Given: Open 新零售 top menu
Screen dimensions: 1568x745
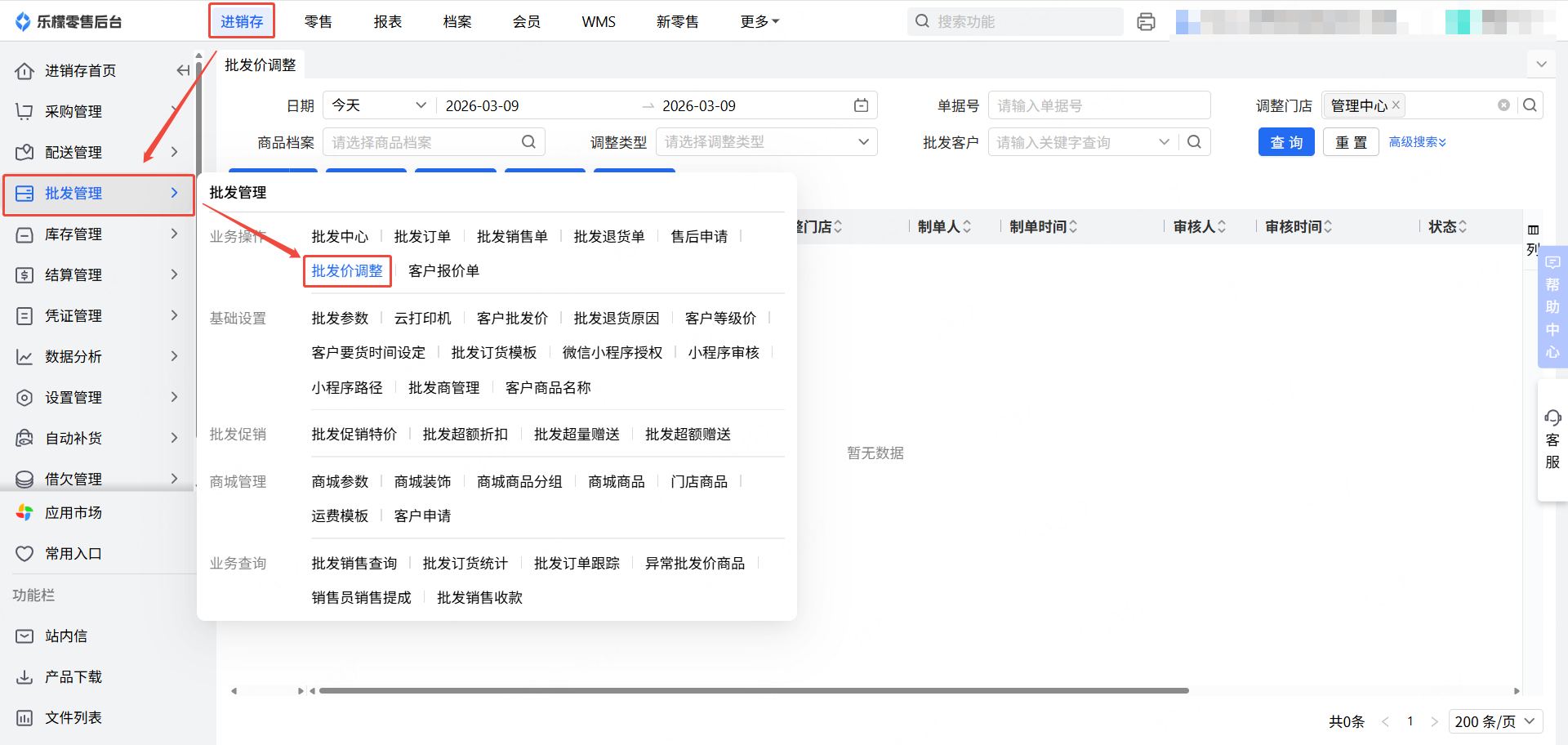Looking at the screenshot, I should pos(678,22).
